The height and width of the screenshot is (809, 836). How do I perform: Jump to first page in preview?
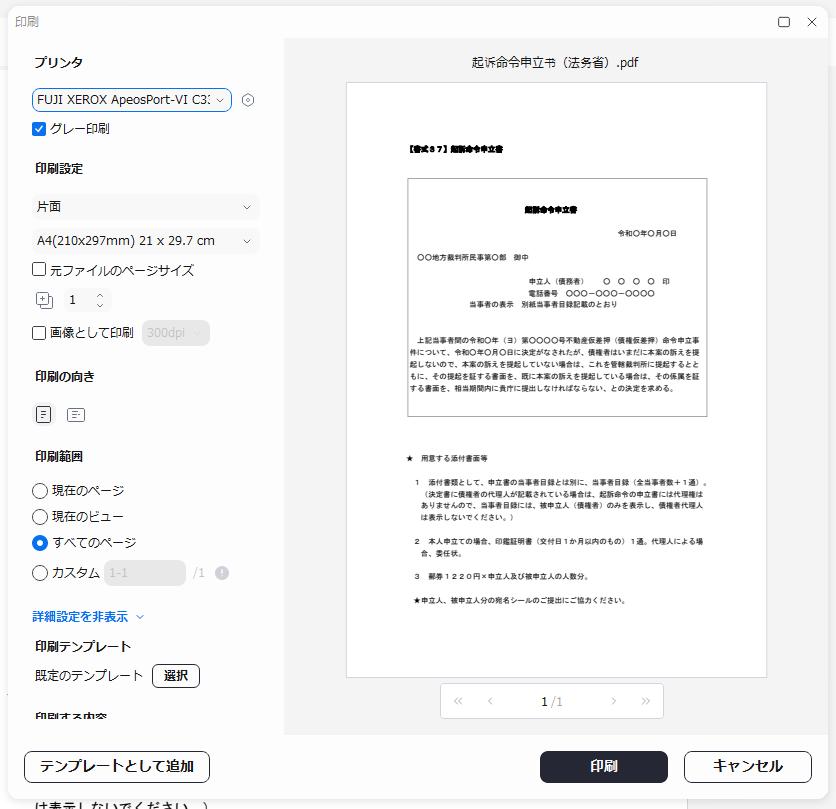[459, 701]
